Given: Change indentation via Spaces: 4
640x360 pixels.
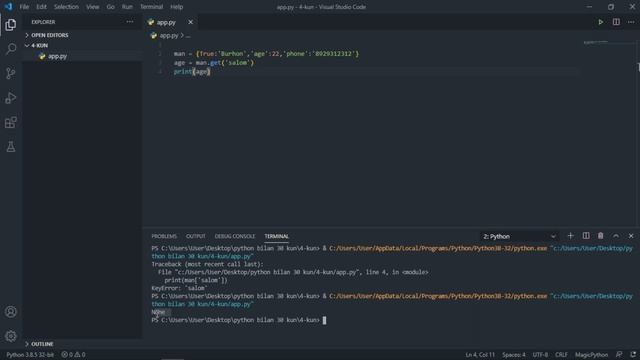Looking at the screenshot, I should click(x=514, y=355).
